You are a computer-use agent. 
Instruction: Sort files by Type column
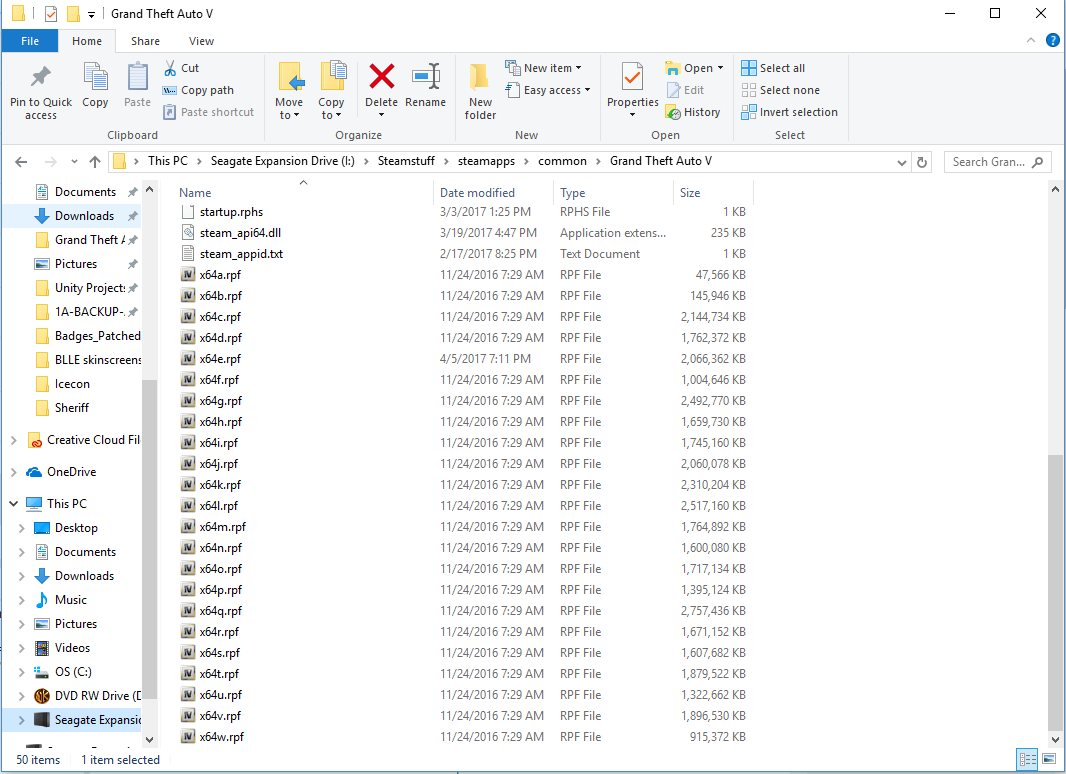pyautogui.click(x=572, y=193)
